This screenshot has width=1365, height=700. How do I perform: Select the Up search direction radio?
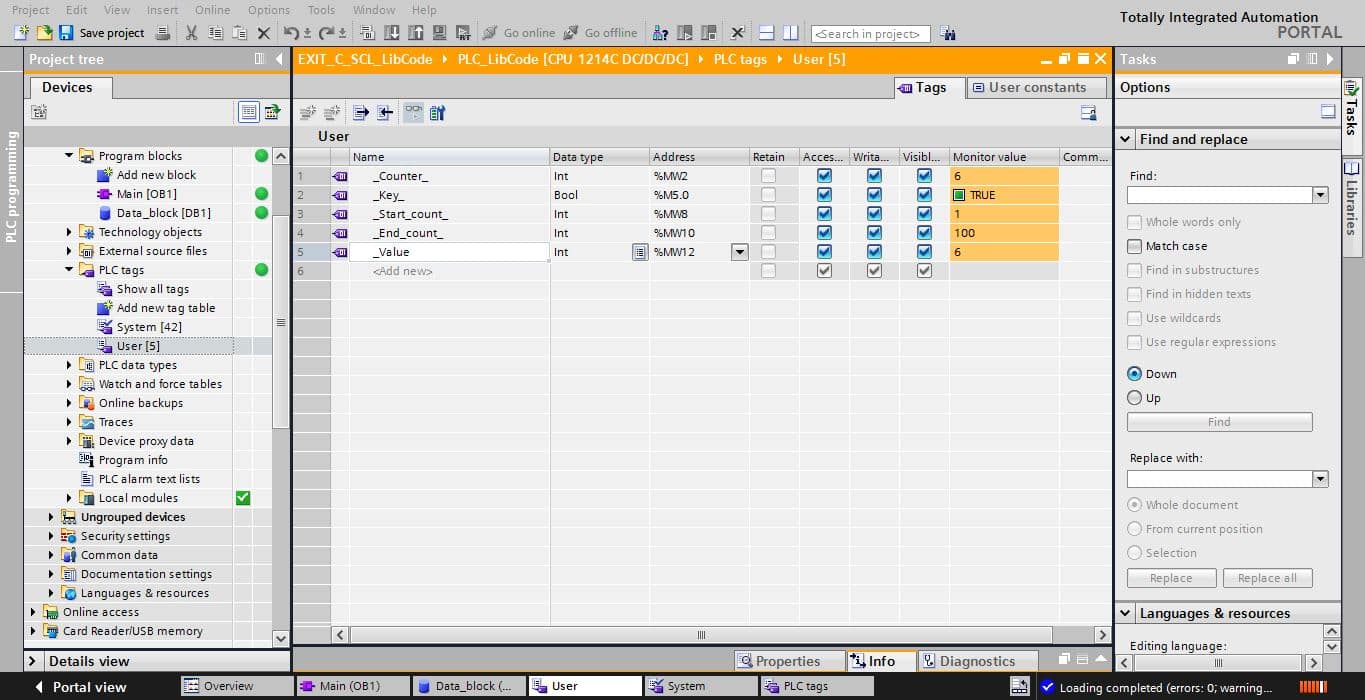pos(1134,398)
